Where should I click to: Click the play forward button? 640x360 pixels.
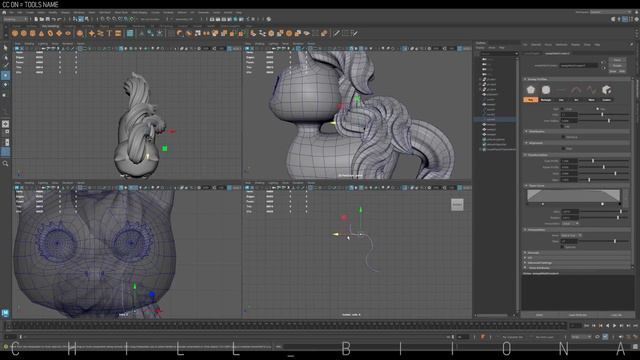[615, 326]
